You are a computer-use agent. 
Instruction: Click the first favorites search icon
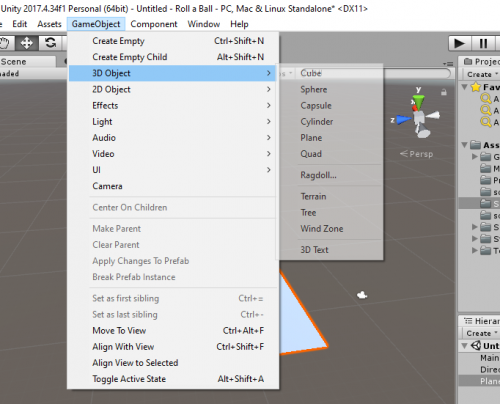(x=486, y=99)
